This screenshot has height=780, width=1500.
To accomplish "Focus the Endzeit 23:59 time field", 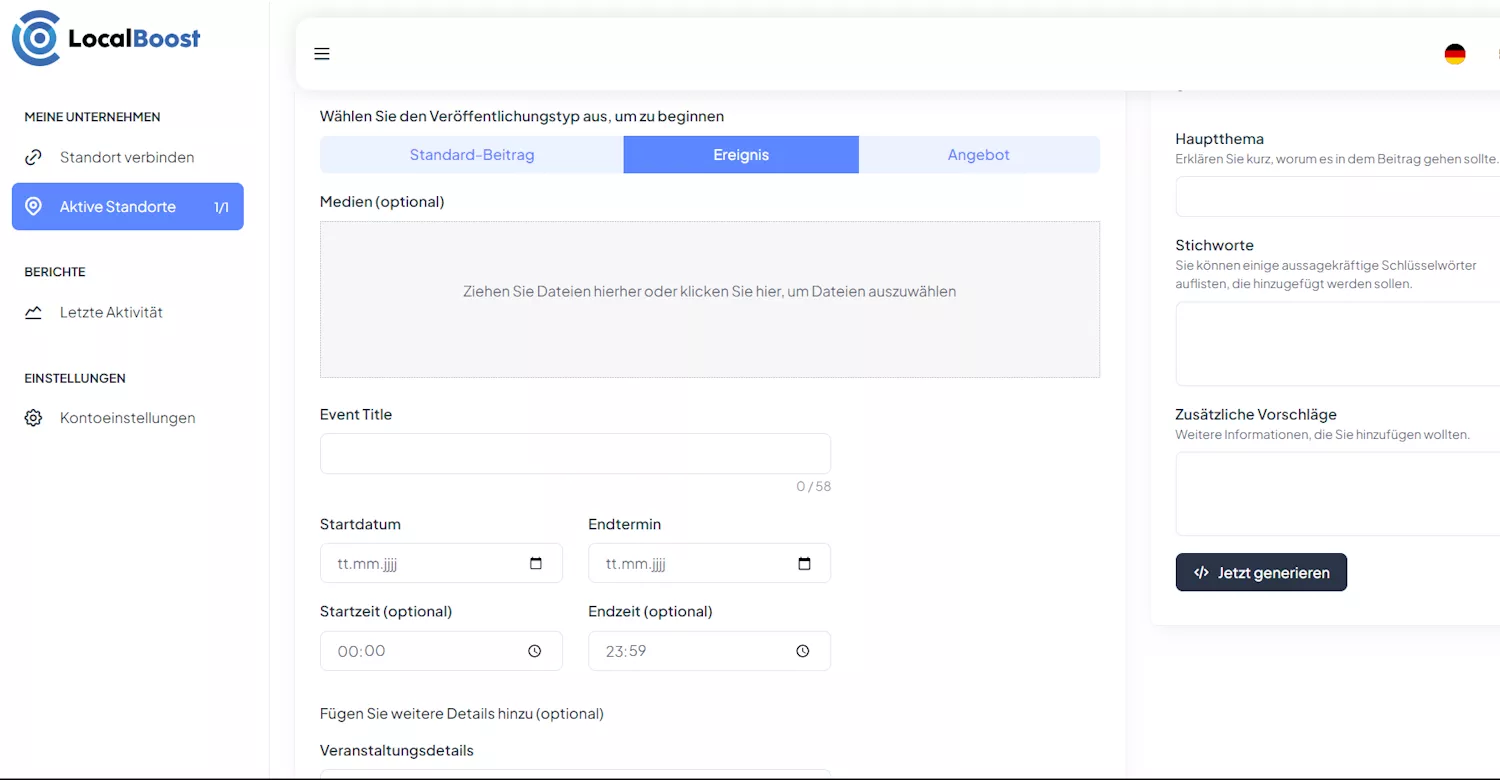I will pos(709,651).
